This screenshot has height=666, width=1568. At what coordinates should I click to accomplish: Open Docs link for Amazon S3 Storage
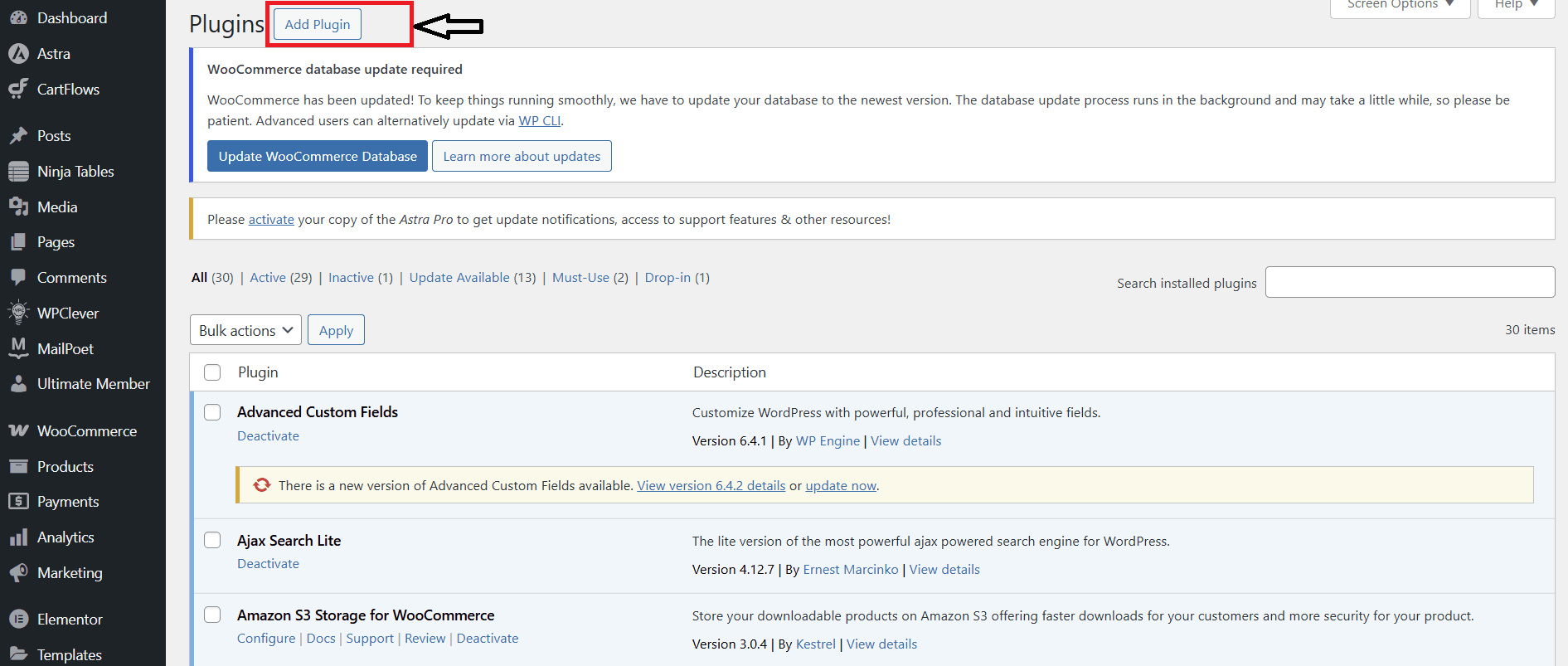pos(321,638)
